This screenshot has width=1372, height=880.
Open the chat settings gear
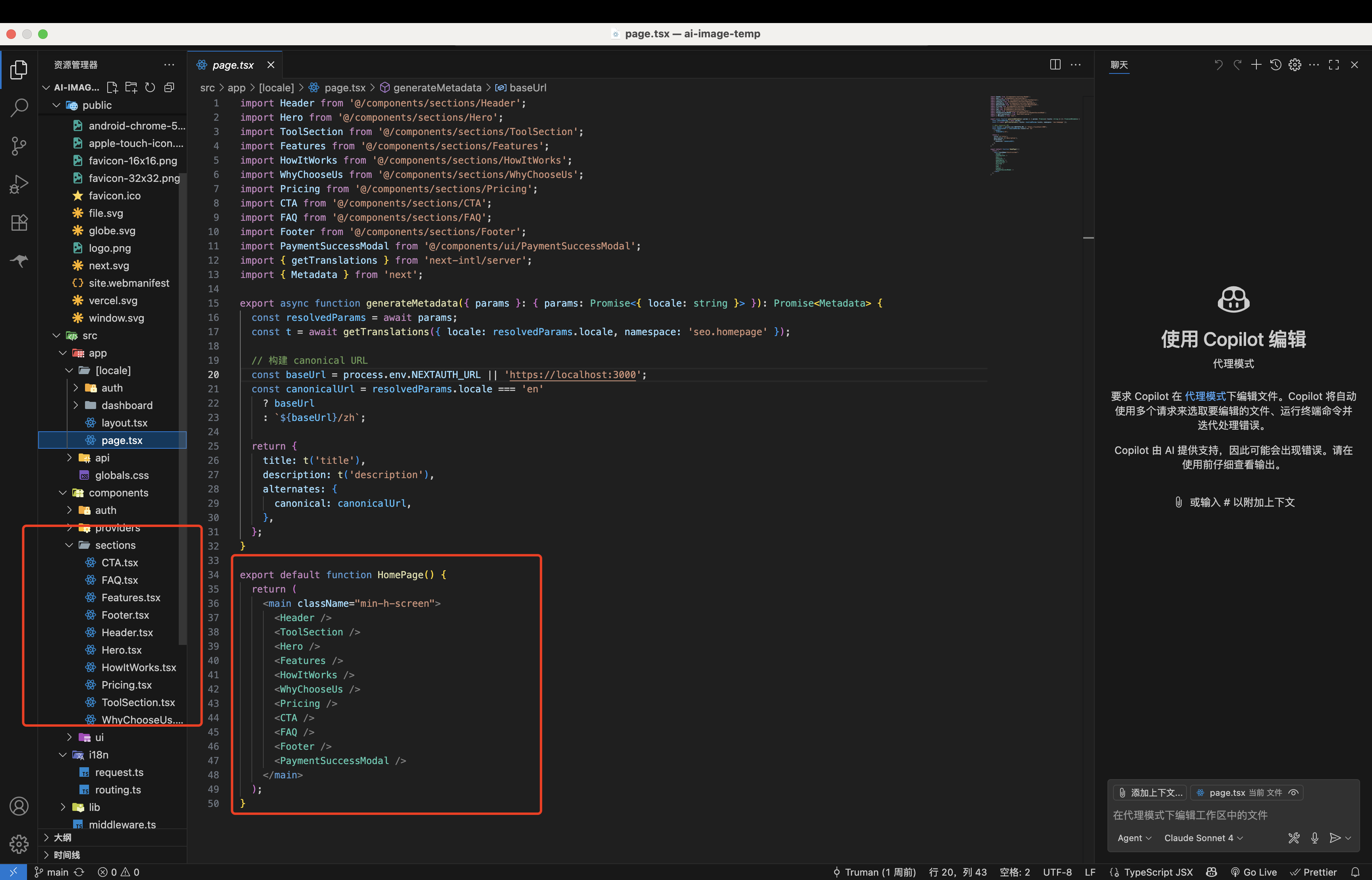tap(1295, 65)
